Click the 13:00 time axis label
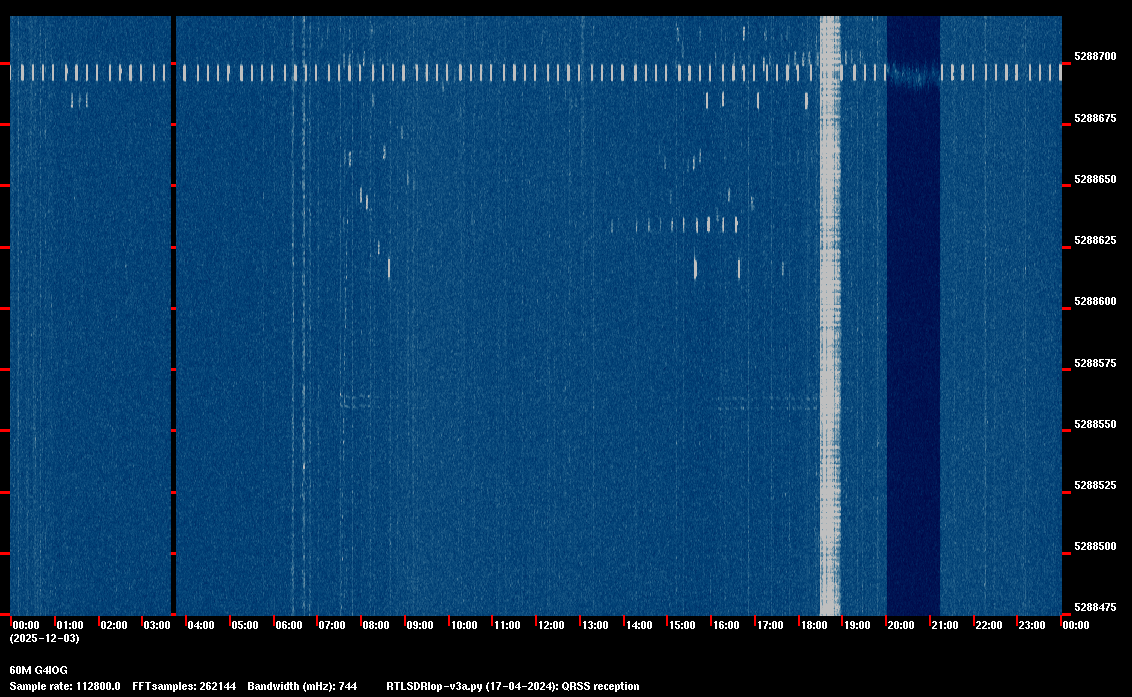Screen dimensions: 1132x697 595,625
